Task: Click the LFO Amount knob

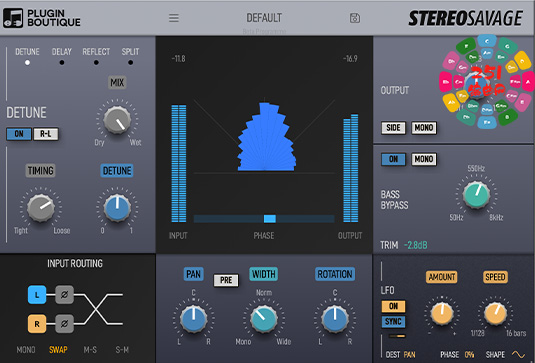Action: pos(442,313)
